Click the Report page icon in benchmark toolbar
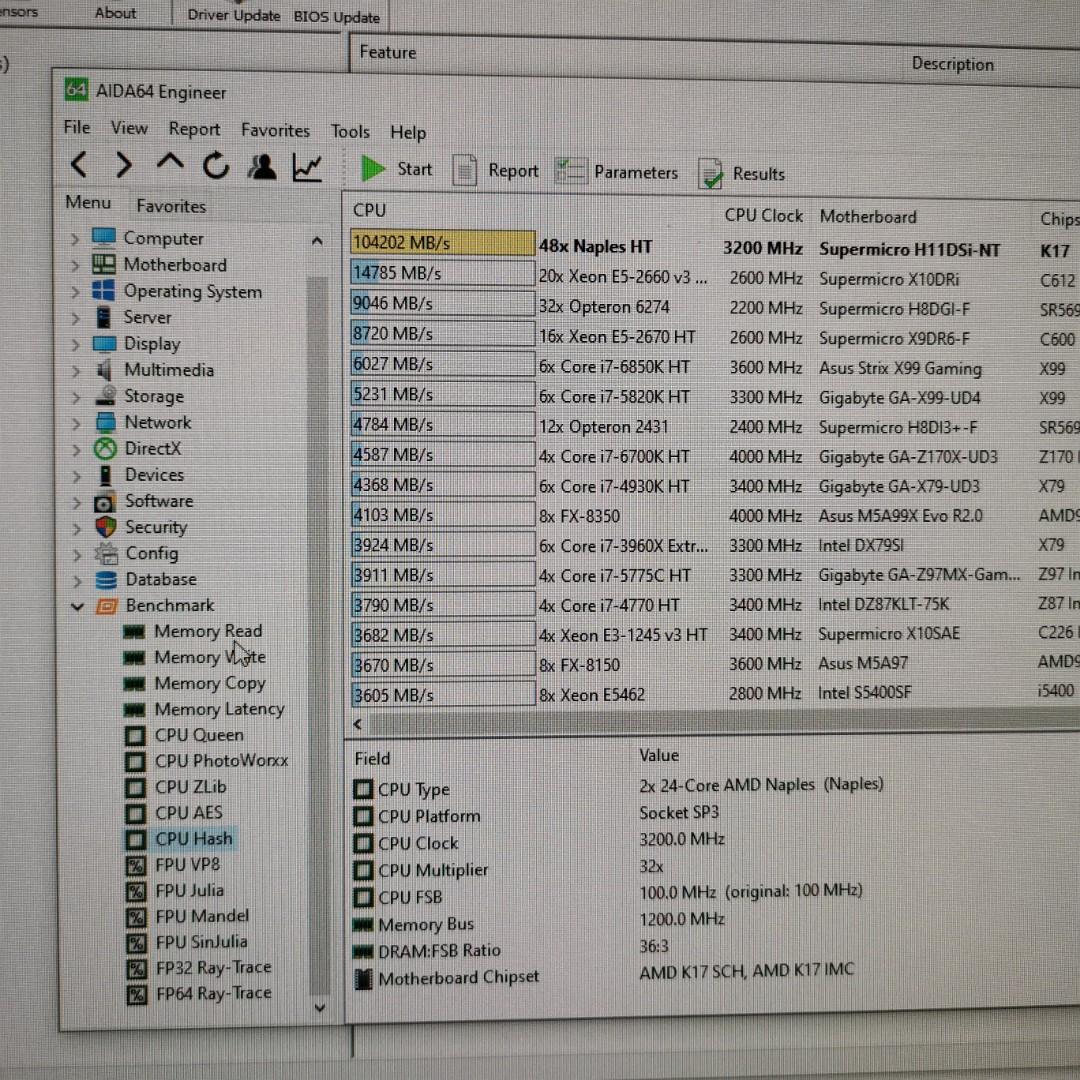This screenshot has height=1080, width=1080. click(465, 170)
